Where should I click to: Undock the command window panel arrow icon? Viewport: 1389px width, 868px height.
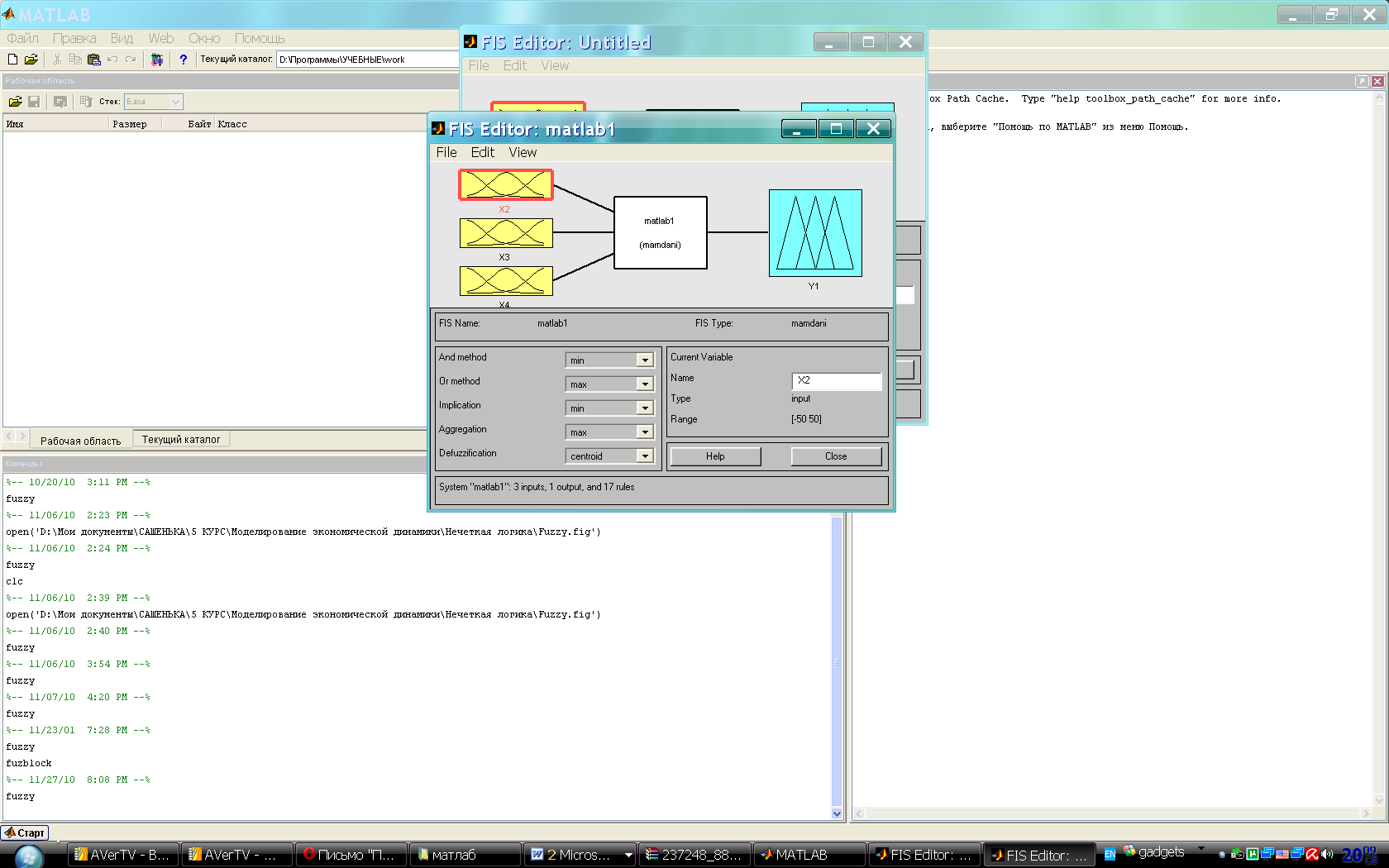tap(1362, 81)
